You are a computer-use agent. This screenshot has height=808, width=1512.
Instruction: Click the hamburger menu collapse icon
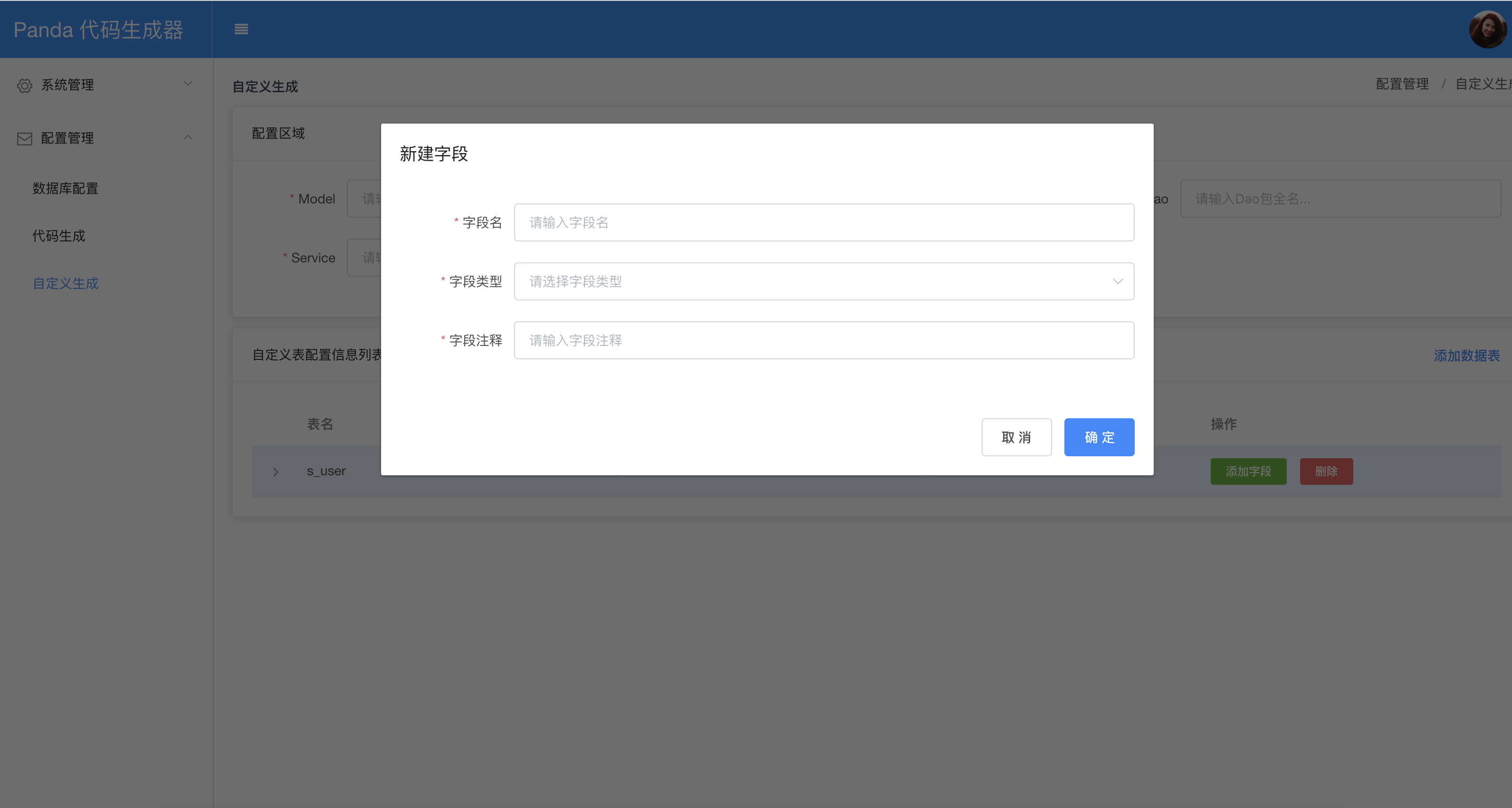(240, 29)
